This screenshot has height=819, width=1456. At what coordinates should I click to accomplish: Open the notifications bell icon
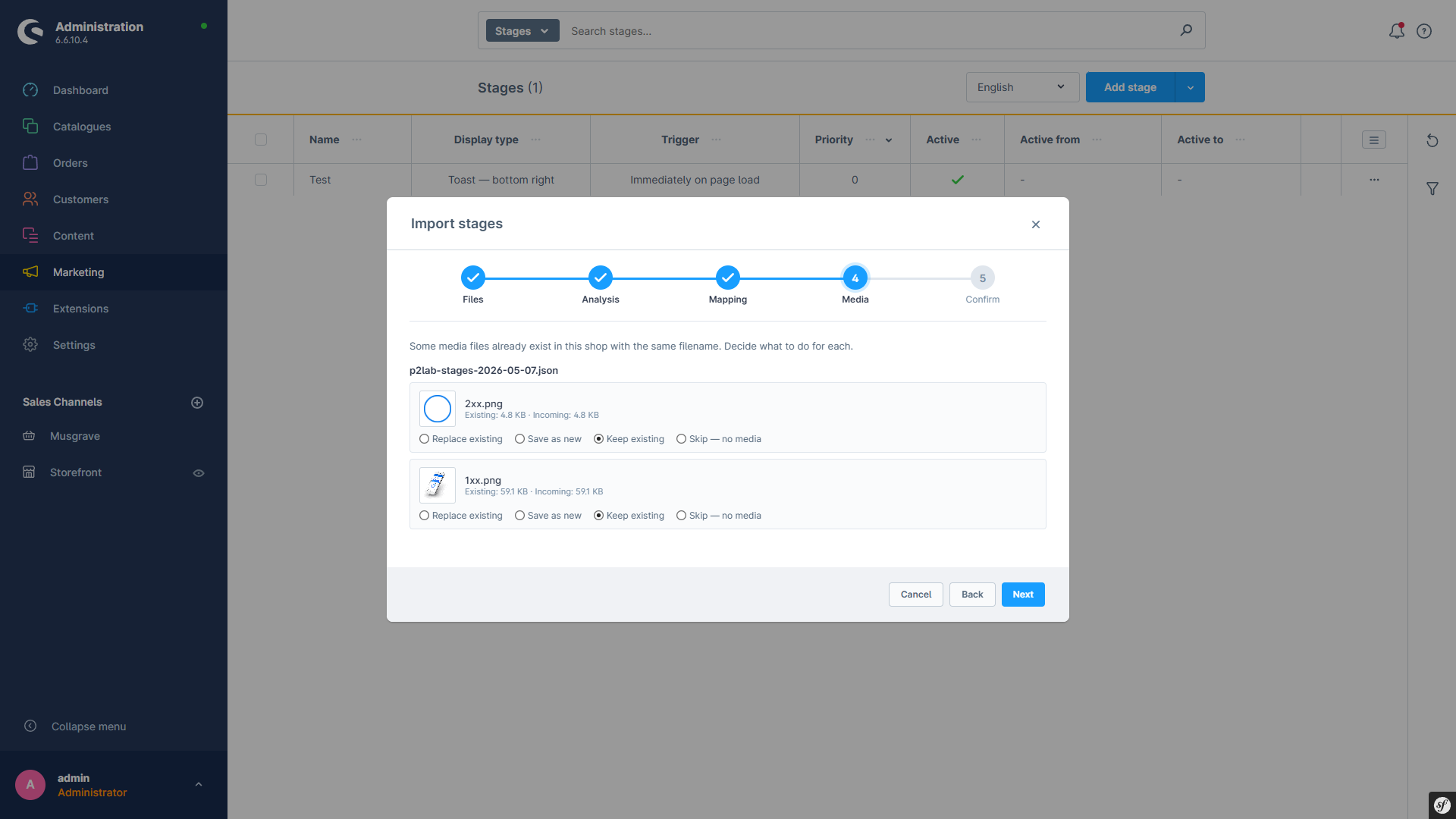[x=1396, y=31]
